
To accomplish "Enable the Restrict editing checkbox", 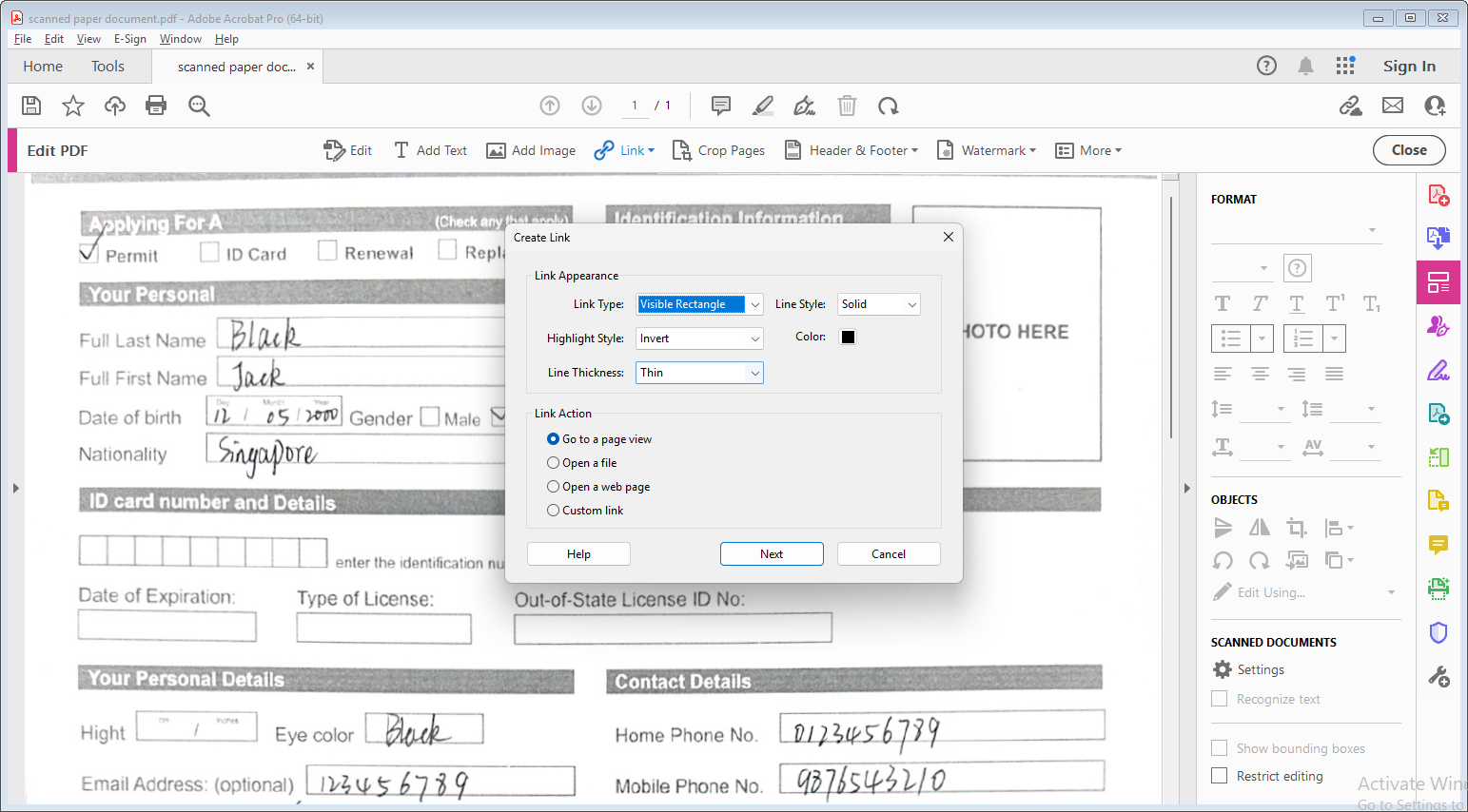I will (1219, 776).
